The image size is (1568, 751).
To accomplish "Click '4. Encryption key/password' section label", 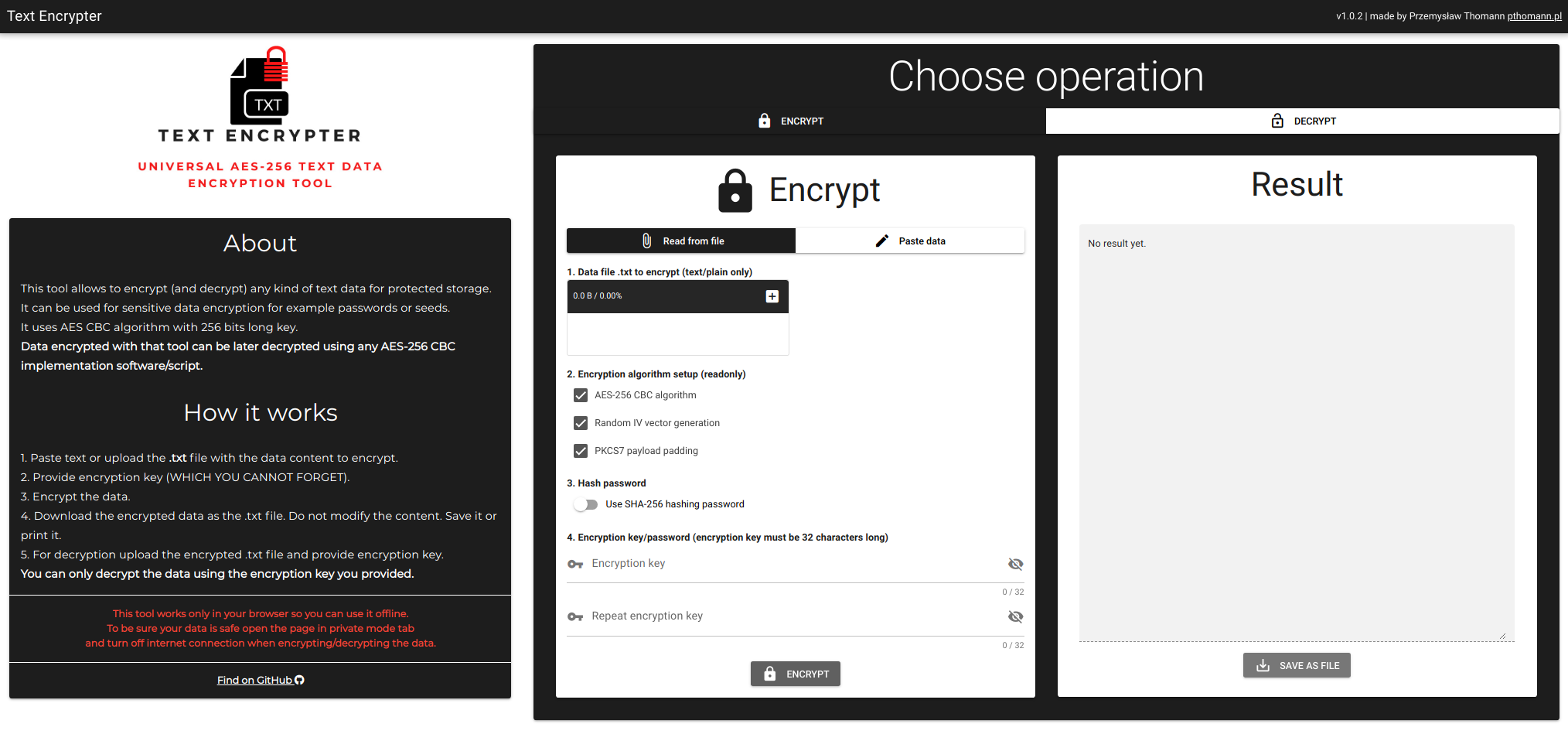I will (728, 538).
